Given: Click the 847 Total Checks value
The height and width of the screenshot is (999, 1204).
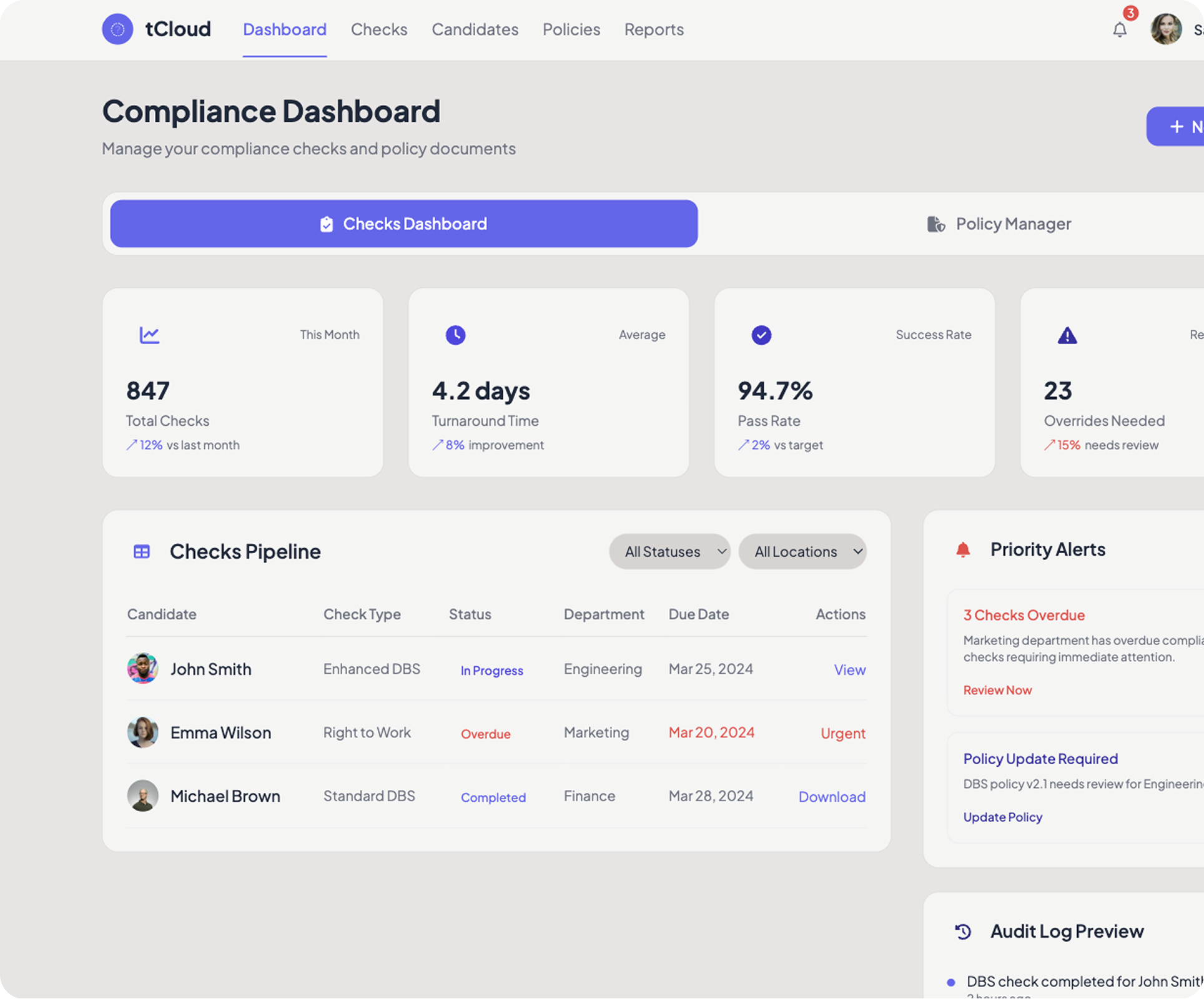Looking at the screenshot, I should 148,391.
